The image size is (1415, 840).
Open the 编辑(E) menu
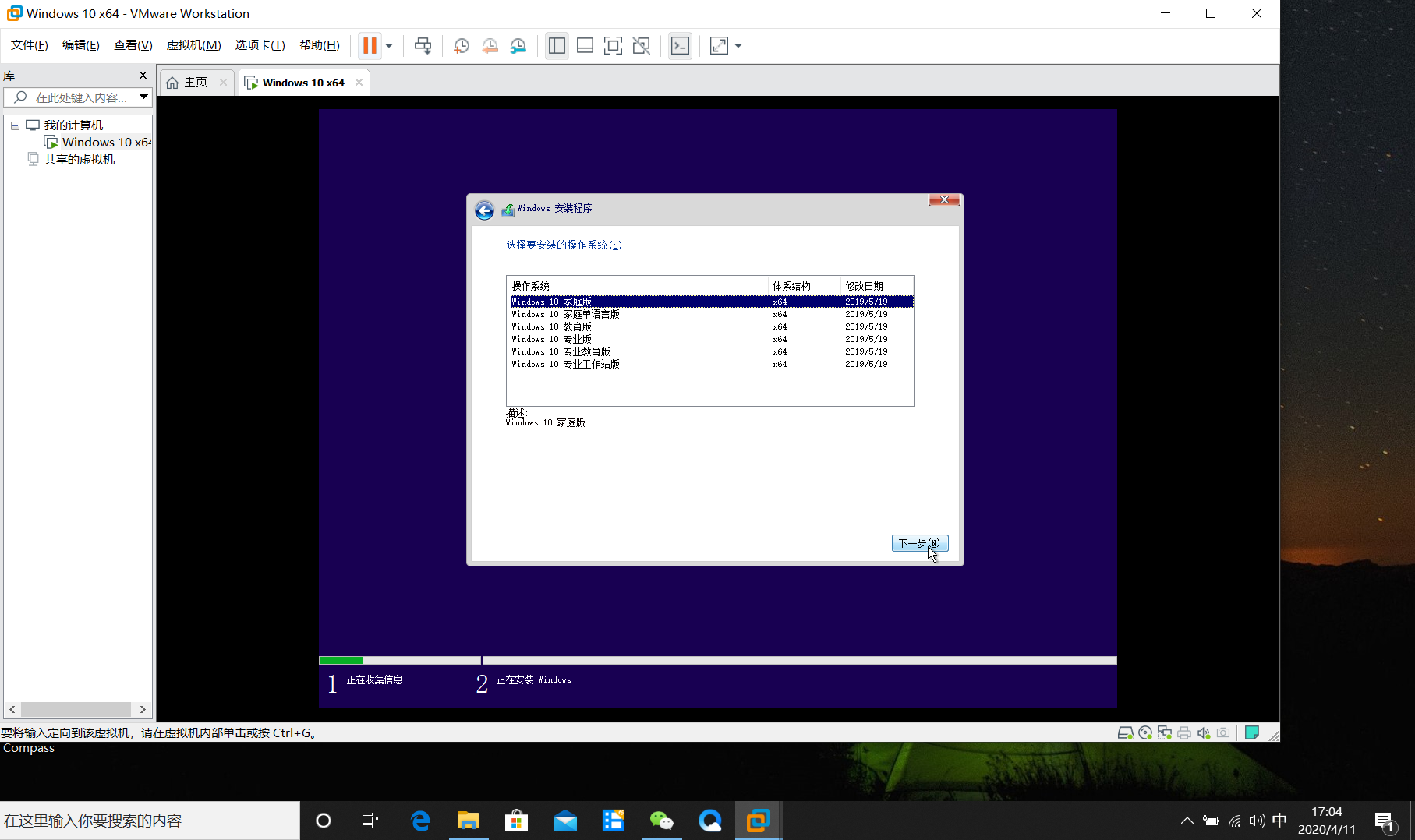pos(81,45)
